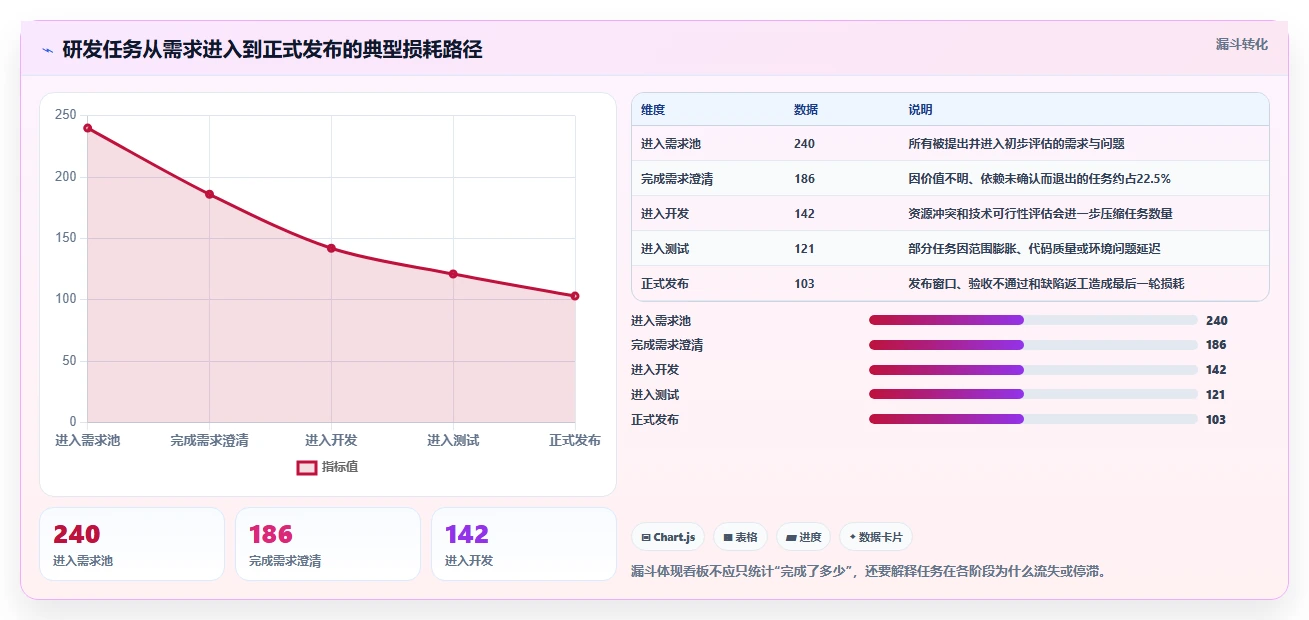Click the y-axis label 250
1309x620 pixels.
click(x=66, y=115)
